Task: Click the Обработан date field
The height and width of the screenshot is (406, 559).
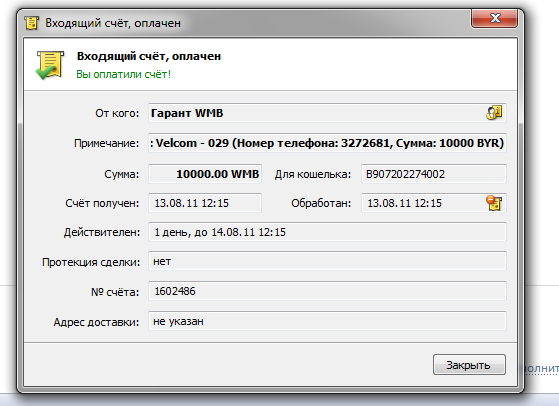Action: (x=434, y=203)
